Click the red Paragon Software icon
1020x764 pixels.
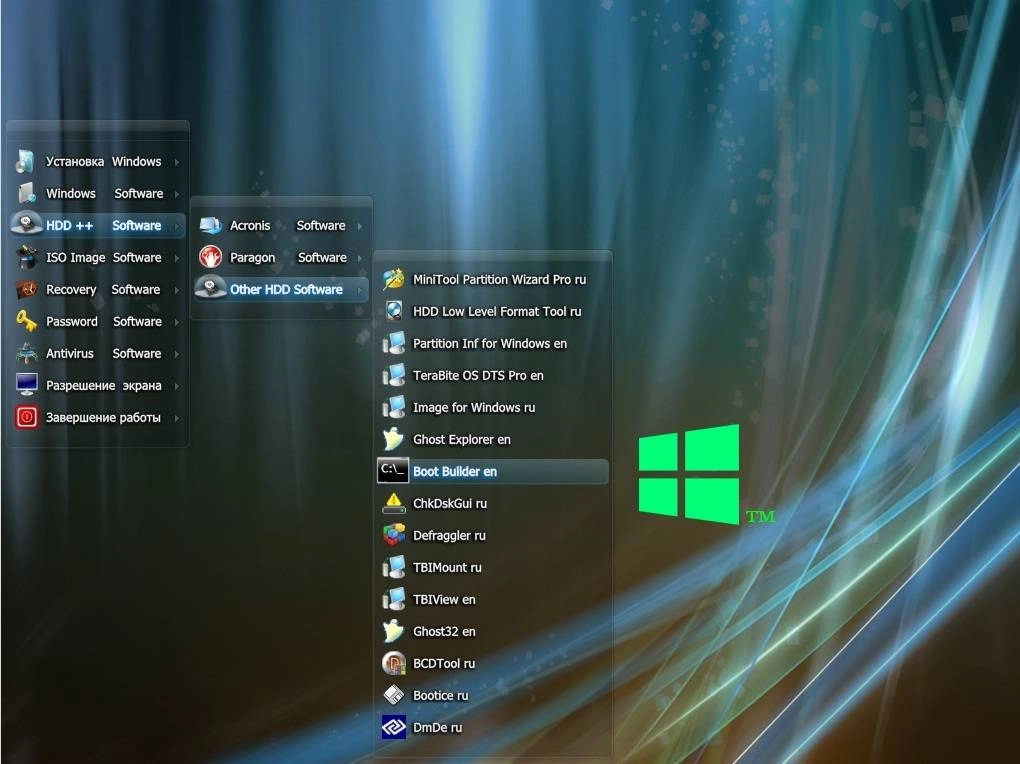(x=211, y=257)
